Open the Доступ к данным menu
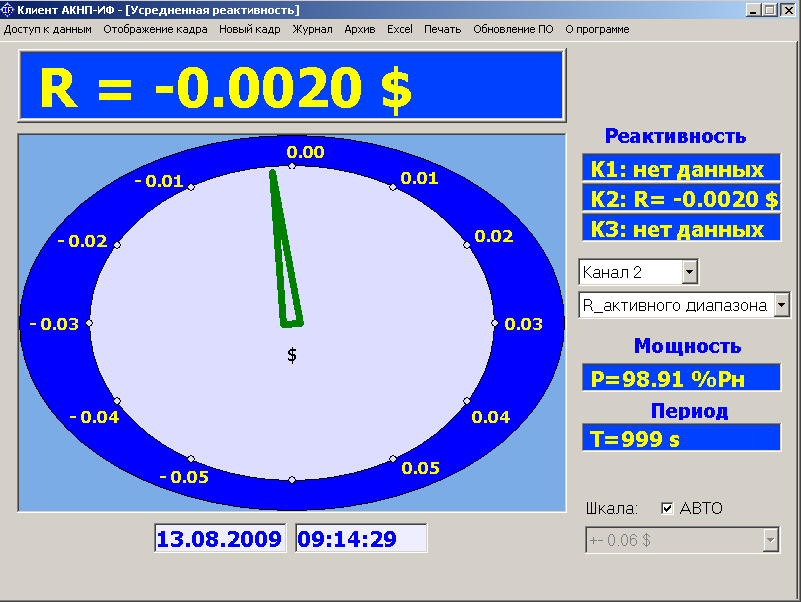801x602 pixels. pyautogui.click(x=48, y=29)
